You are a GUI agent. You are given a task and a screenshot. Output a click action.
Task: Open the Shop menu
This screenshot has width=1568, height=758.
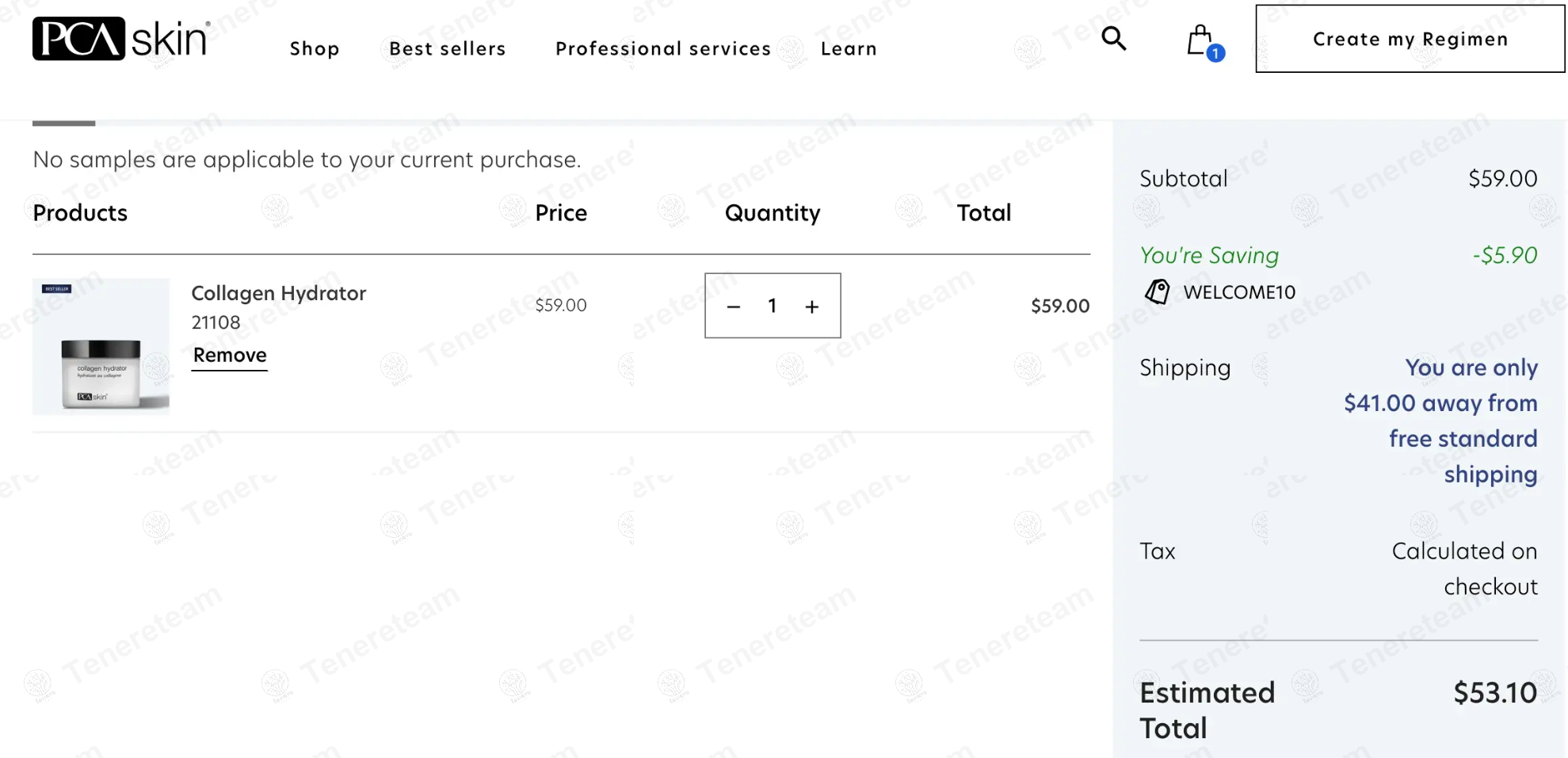315,49
